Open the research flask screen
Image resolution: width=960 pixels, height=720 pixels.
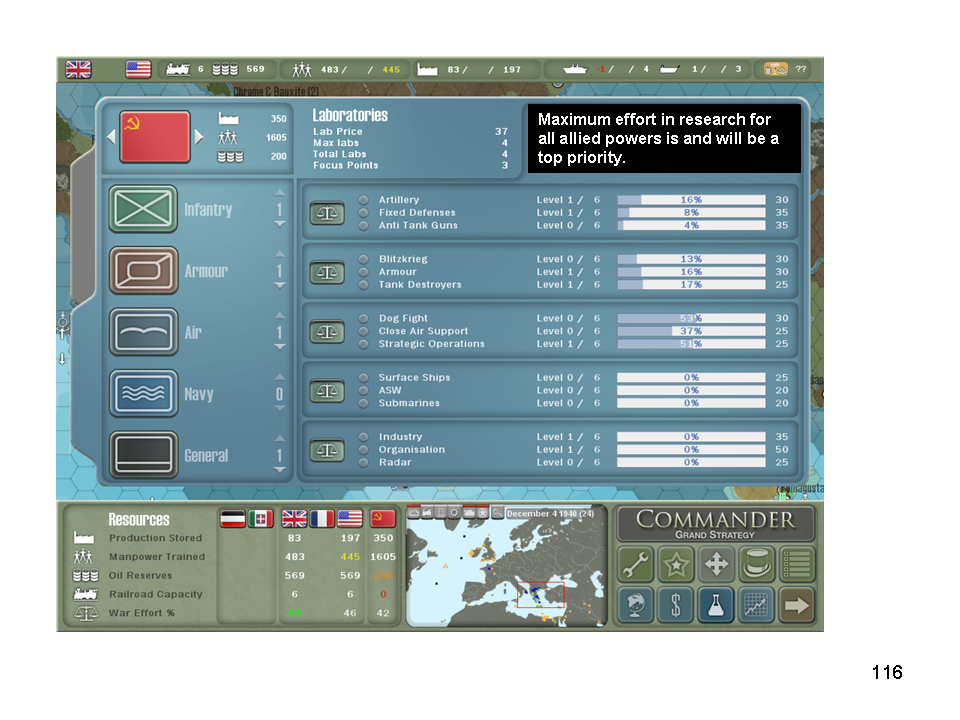(x=715, y=604)
